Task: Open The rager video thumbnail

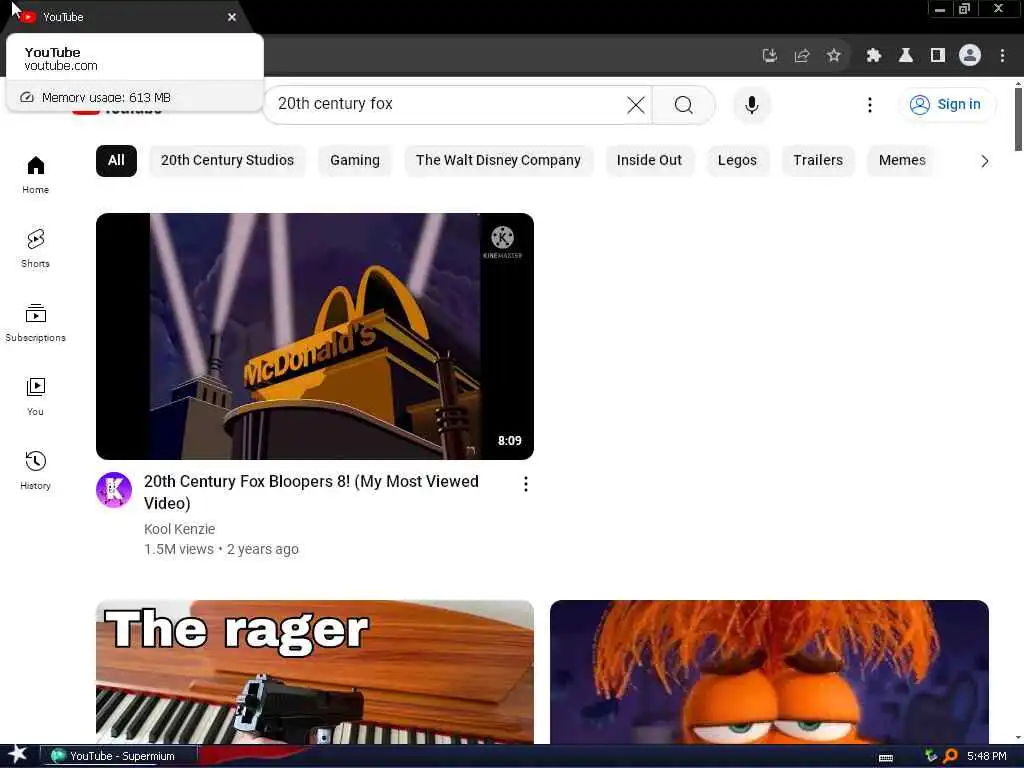Action: (315, 672)
